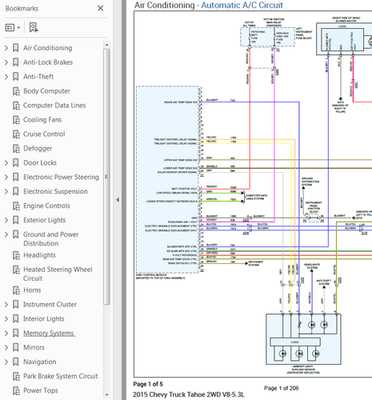Screen dimensions: 372x400
Task: Open the Park Brake System Circuit bookmark
Action: [61, 376]
